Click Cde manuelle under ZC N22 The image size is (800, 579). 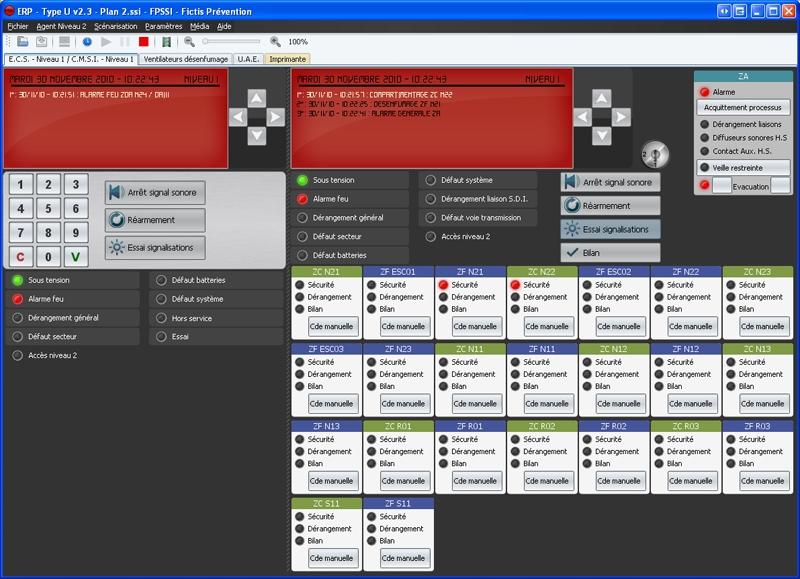coord(541,326)
